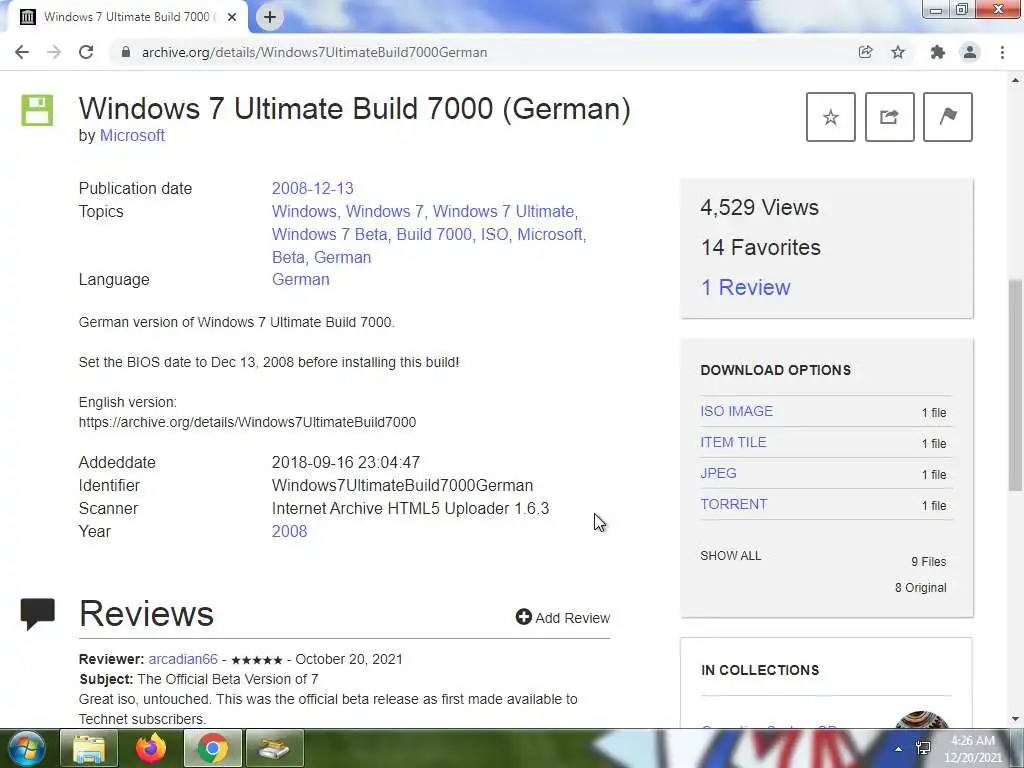
Task: Bookmark this tab with the star icon
Action: (898, 52)
